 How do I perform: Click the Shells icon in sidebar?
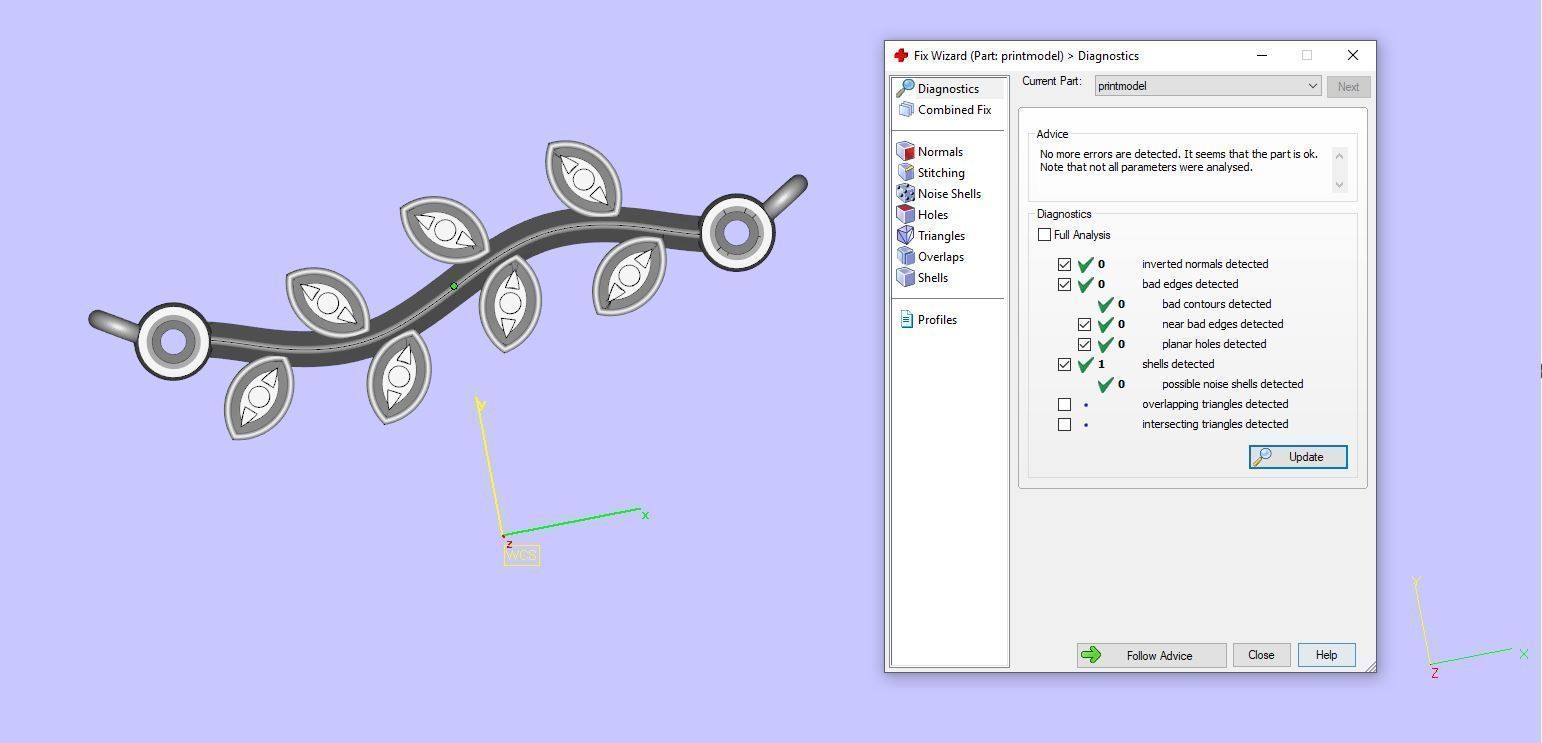point(906,277)
